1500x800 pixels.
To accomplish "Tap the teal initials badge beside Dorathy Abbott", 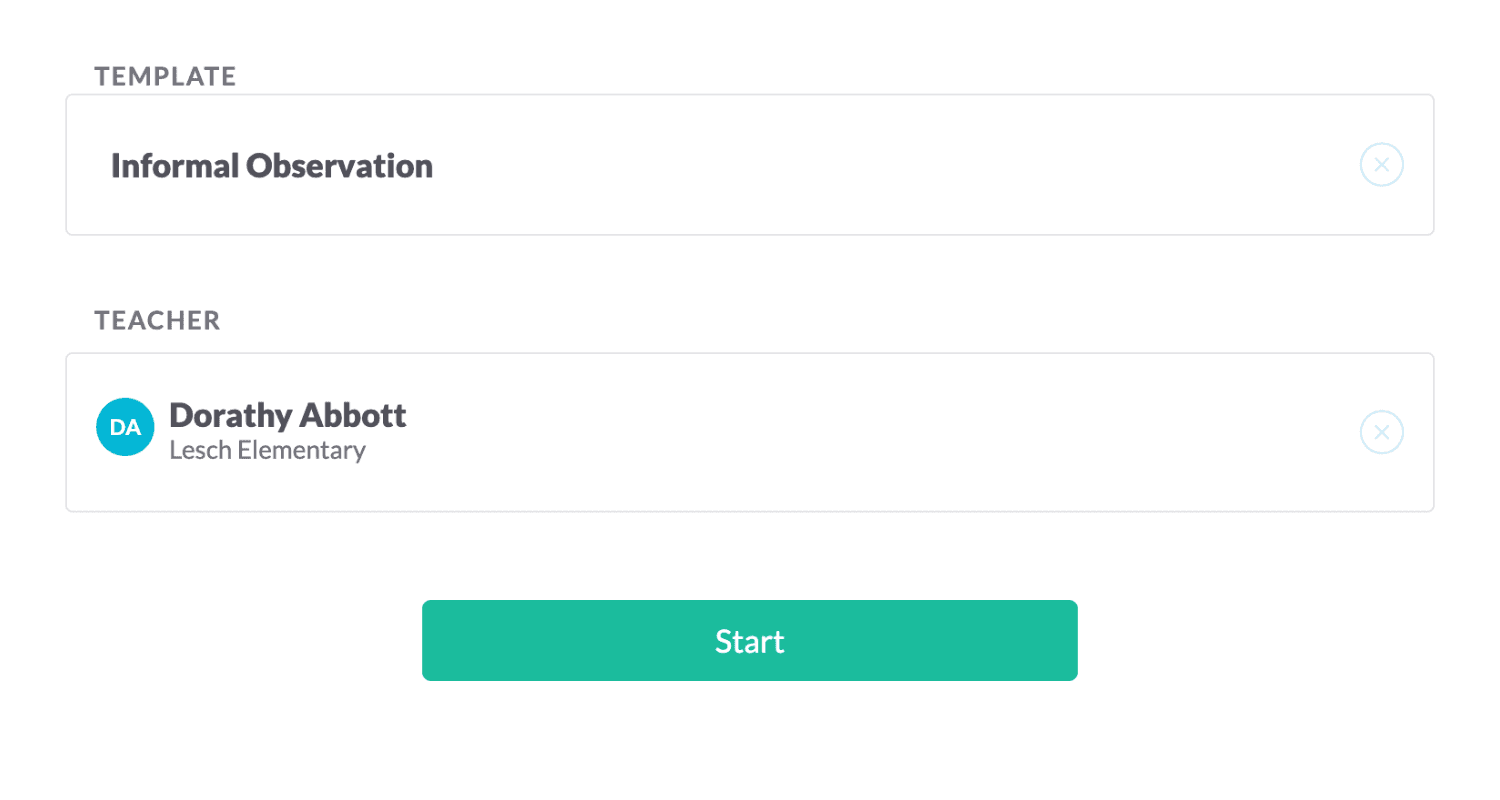I will [x=125, y=427].
